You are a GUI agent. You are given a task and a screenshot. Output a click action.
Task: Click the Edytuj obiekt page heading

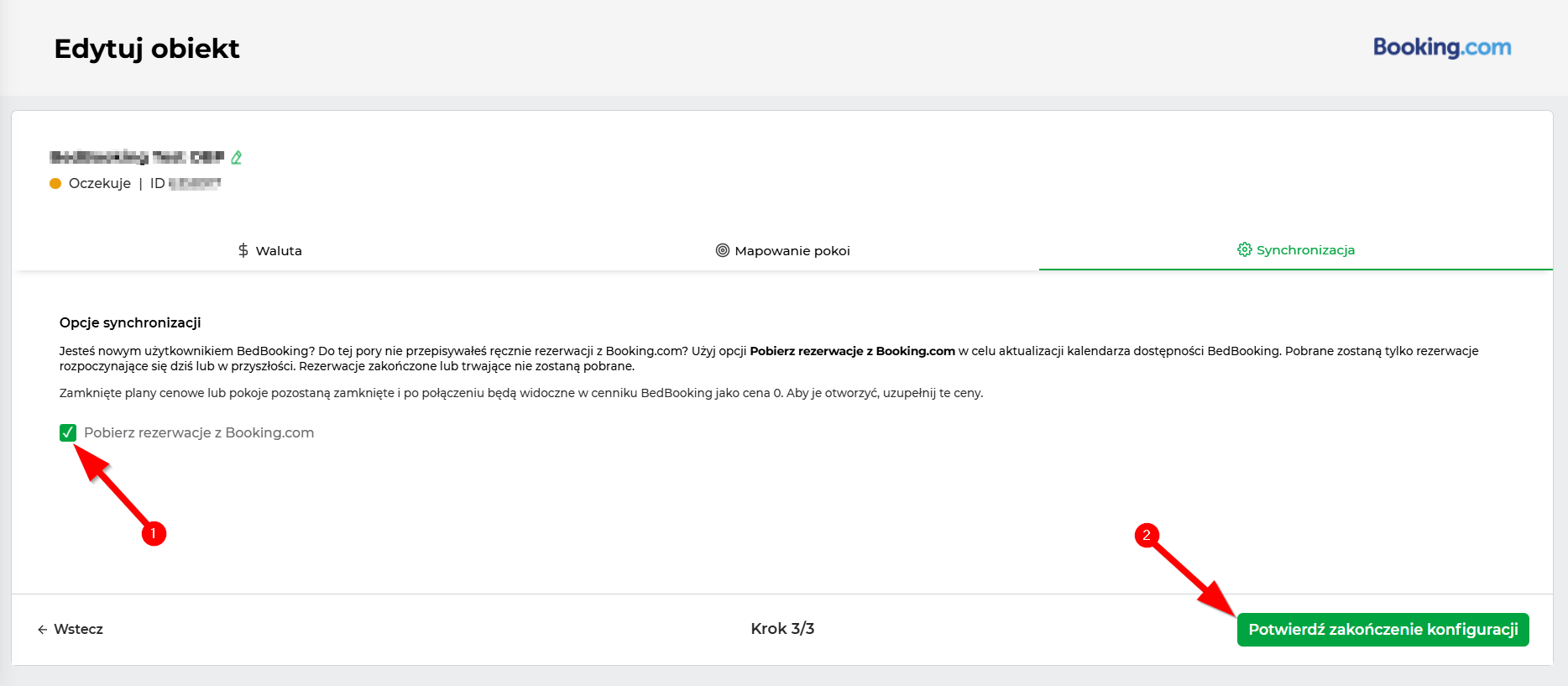pyautogui.click(x=147, y=49)
